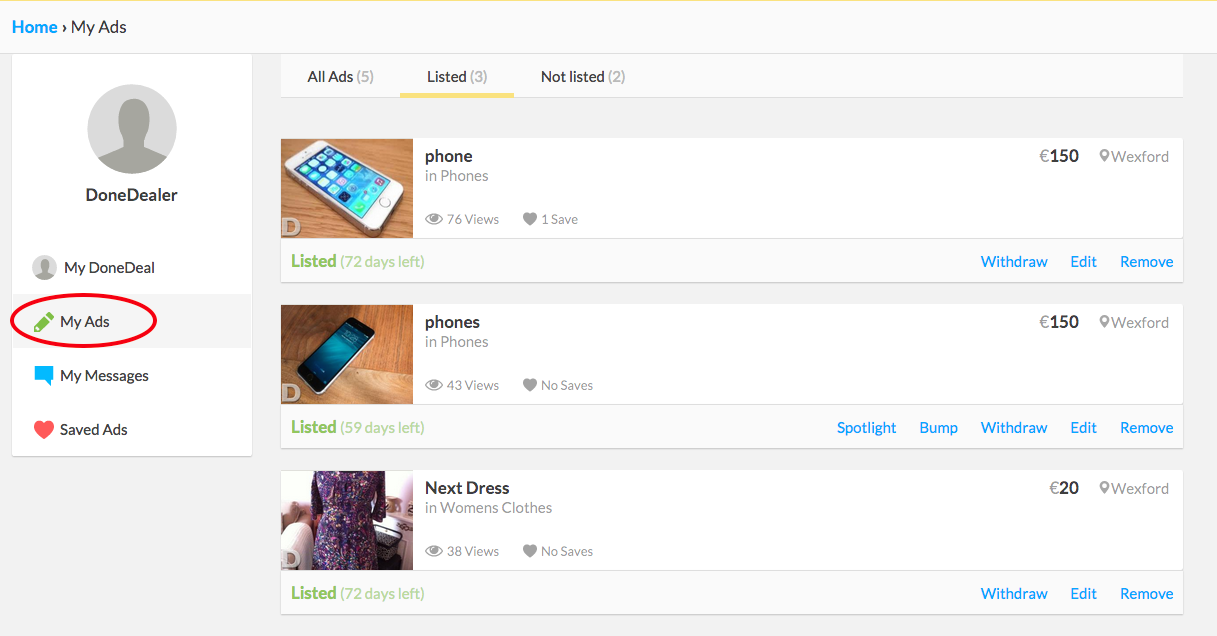Edit the Next Dress ad
Screen dimensions: 1217x636
pos(1083,593)
